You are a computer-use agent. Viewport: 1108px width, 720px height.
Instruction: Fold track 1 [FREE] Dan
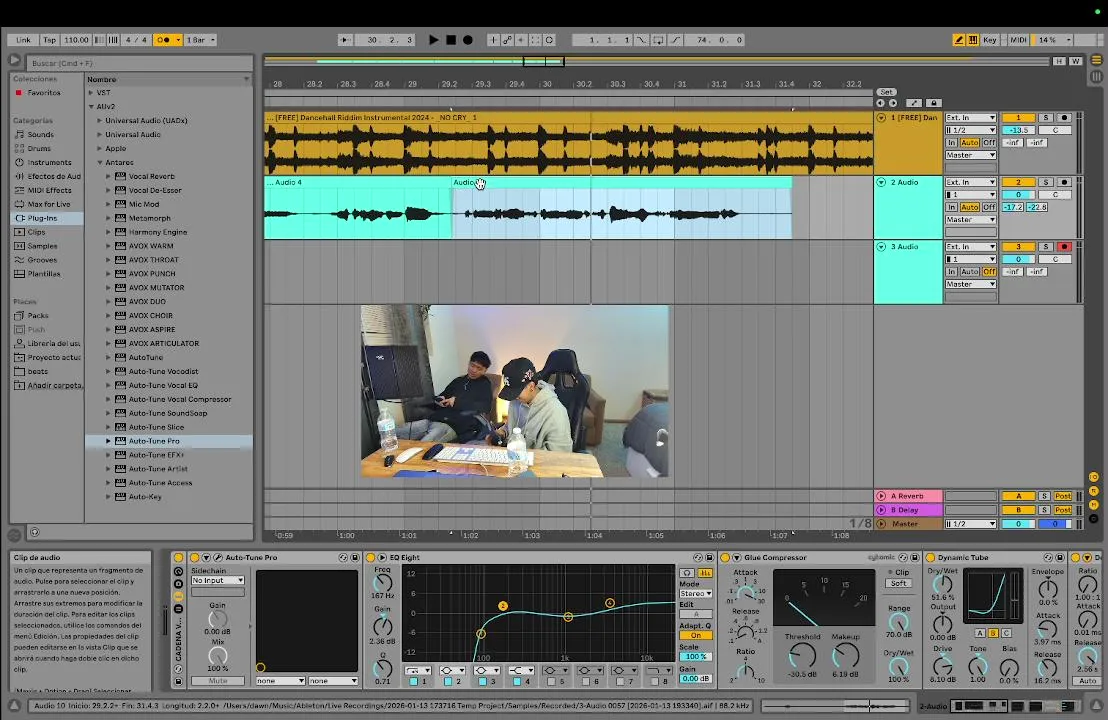point(881,118)
